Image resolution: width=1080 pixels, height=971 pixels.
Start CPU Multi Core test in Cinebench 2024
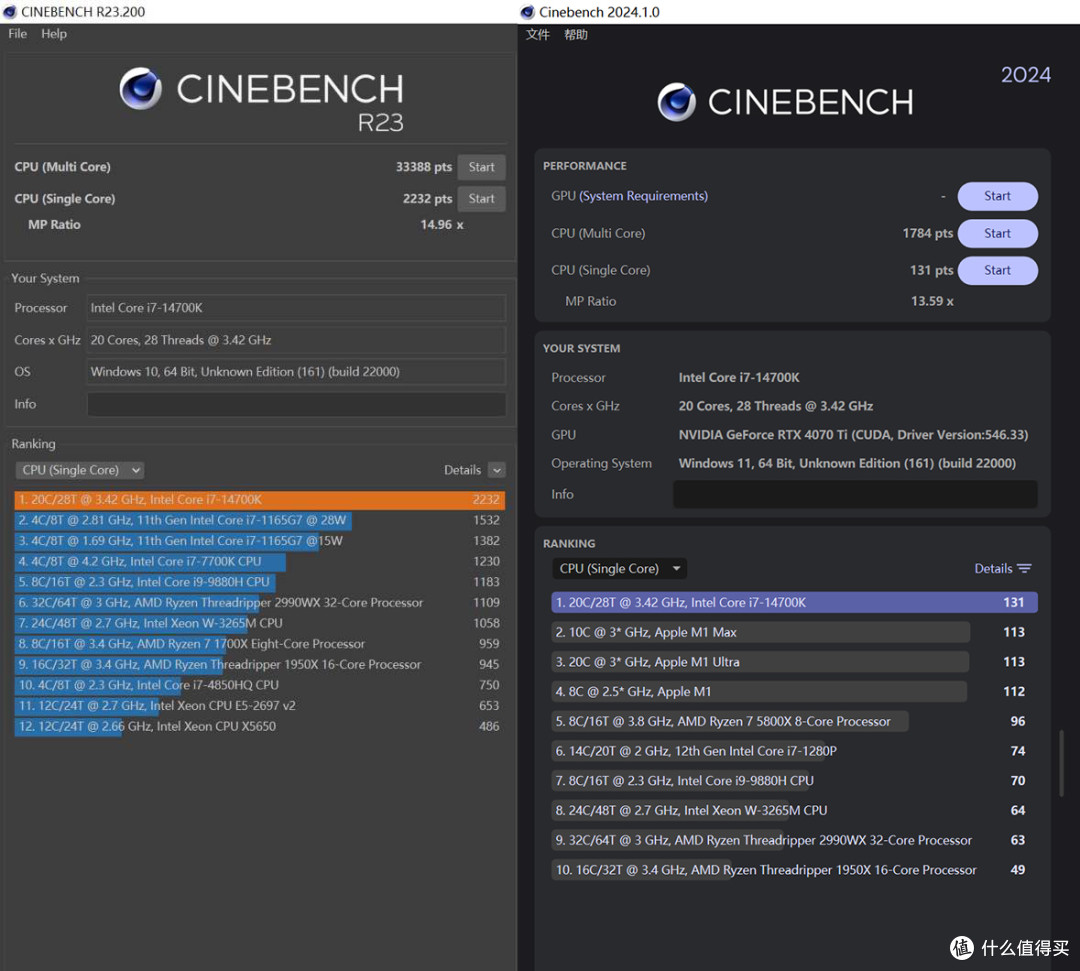(997, 233)
